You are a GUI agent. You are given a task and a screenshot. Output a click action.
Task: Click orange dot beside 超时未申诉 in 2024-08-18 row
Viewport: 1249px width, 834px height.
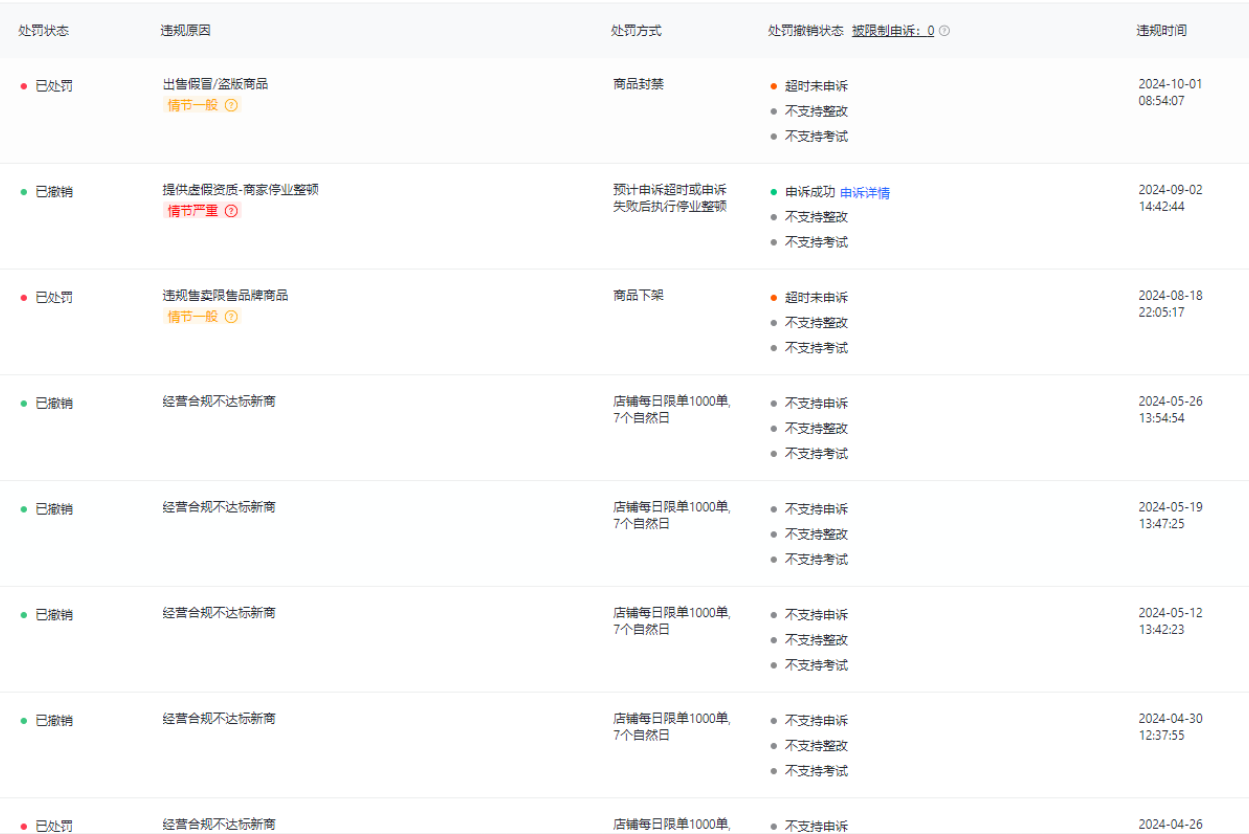[x=774, y=297]
